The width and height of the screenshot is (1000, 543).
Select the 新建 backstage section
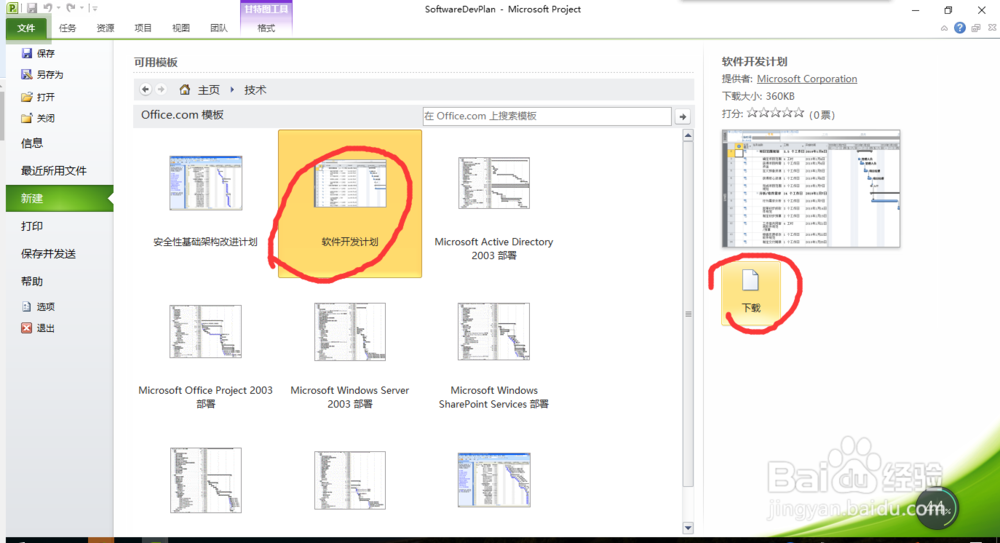[59, 198]
